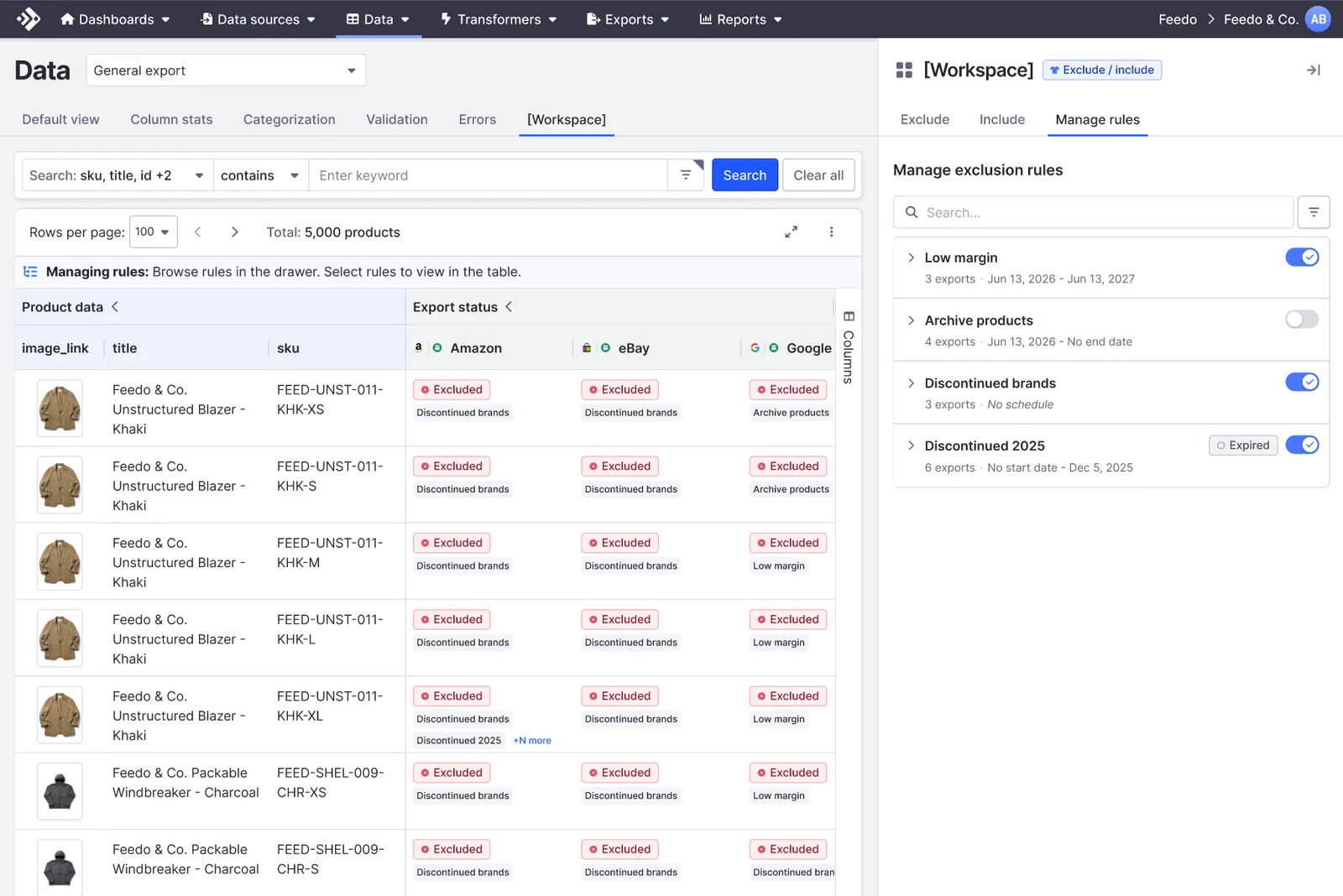Click the Feedo logo icon
The image size is (1343, 896).
[29, 18]
